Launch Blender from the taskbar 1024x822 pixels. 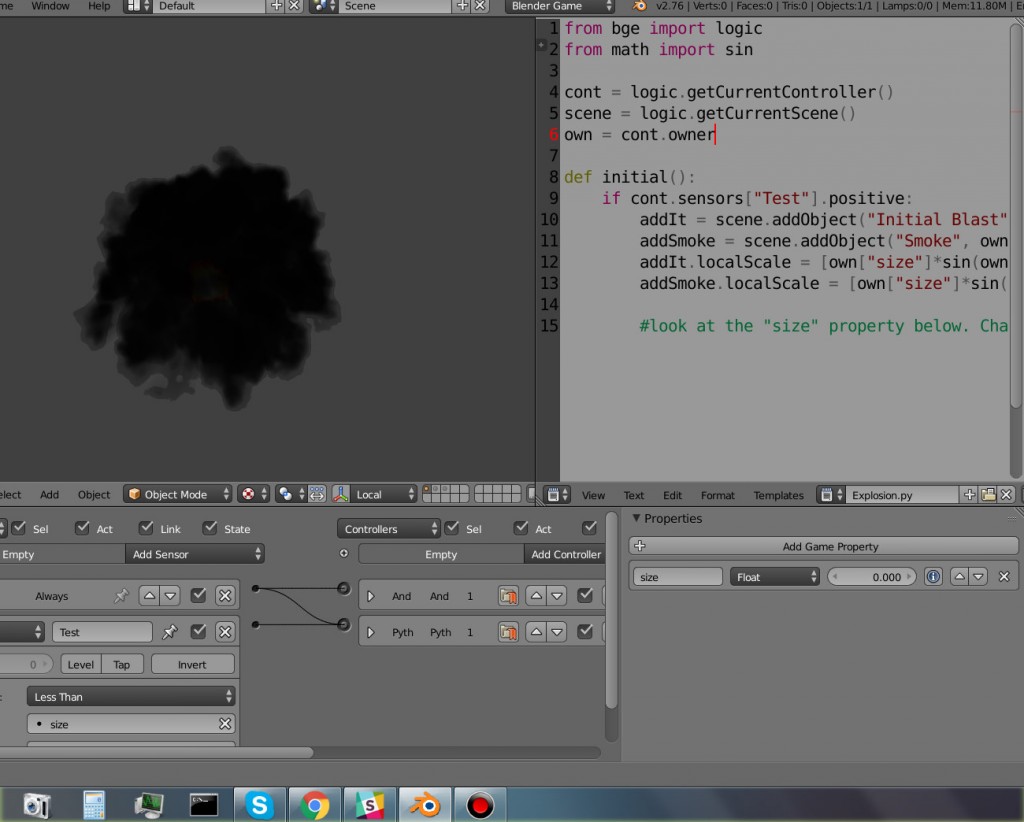[x=424, y=803]
